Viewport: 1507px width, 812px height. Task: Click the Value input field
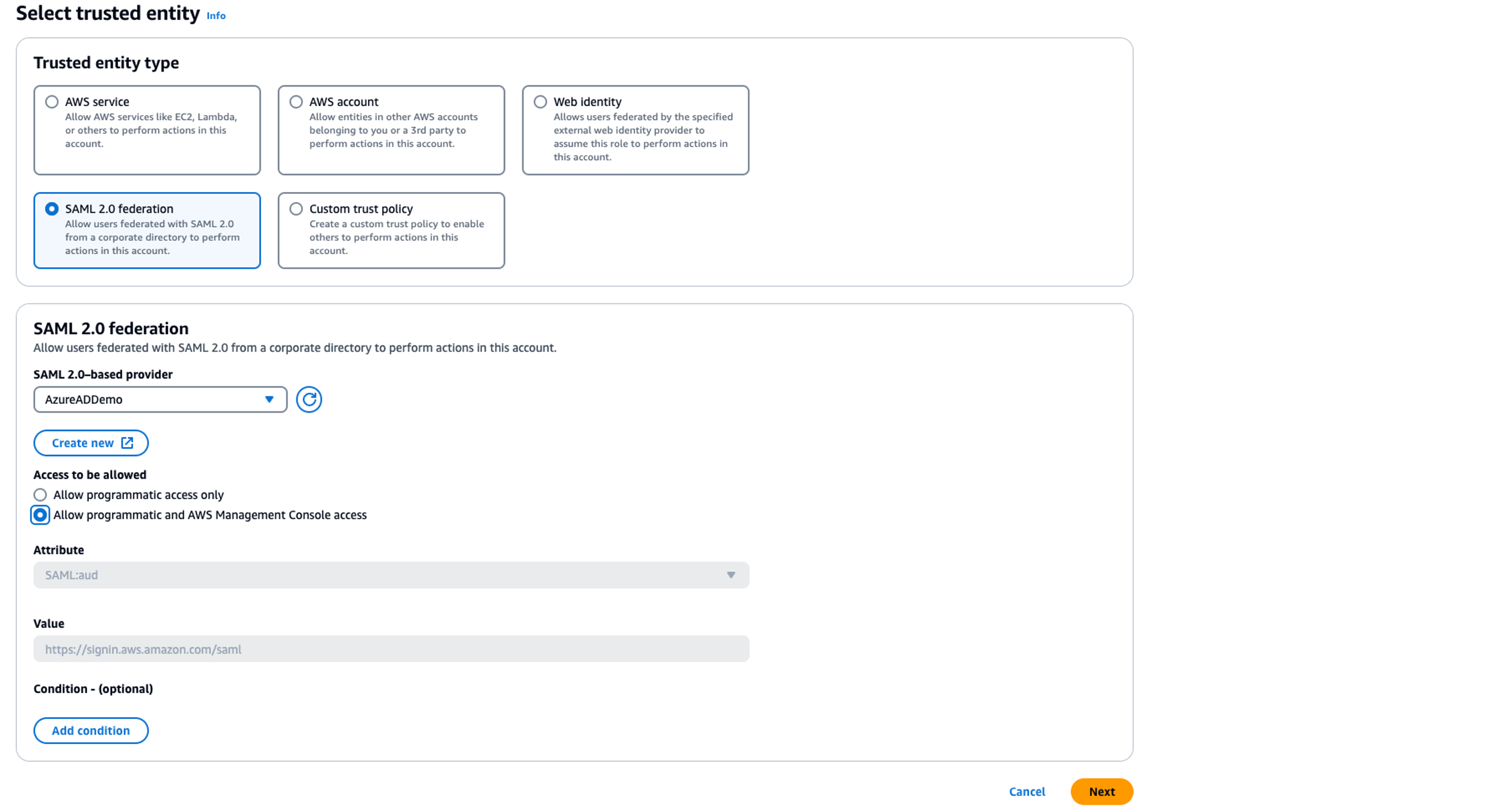pyautogui.click(x=391, y=649)
